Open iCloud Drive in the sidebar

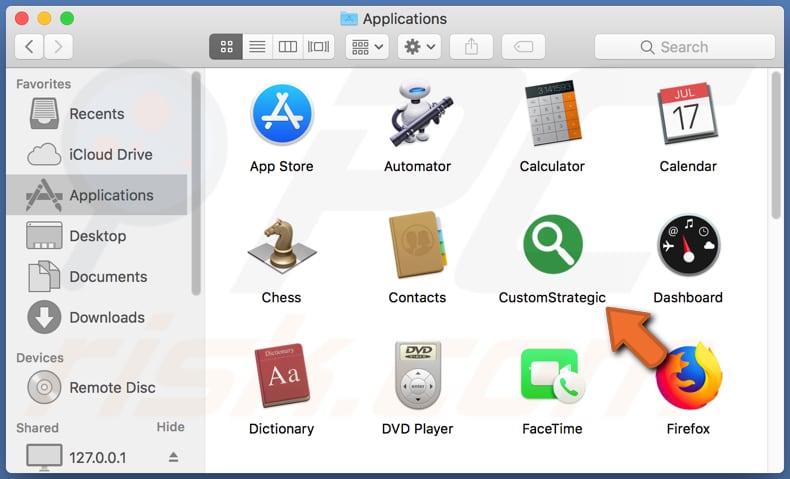97,154
